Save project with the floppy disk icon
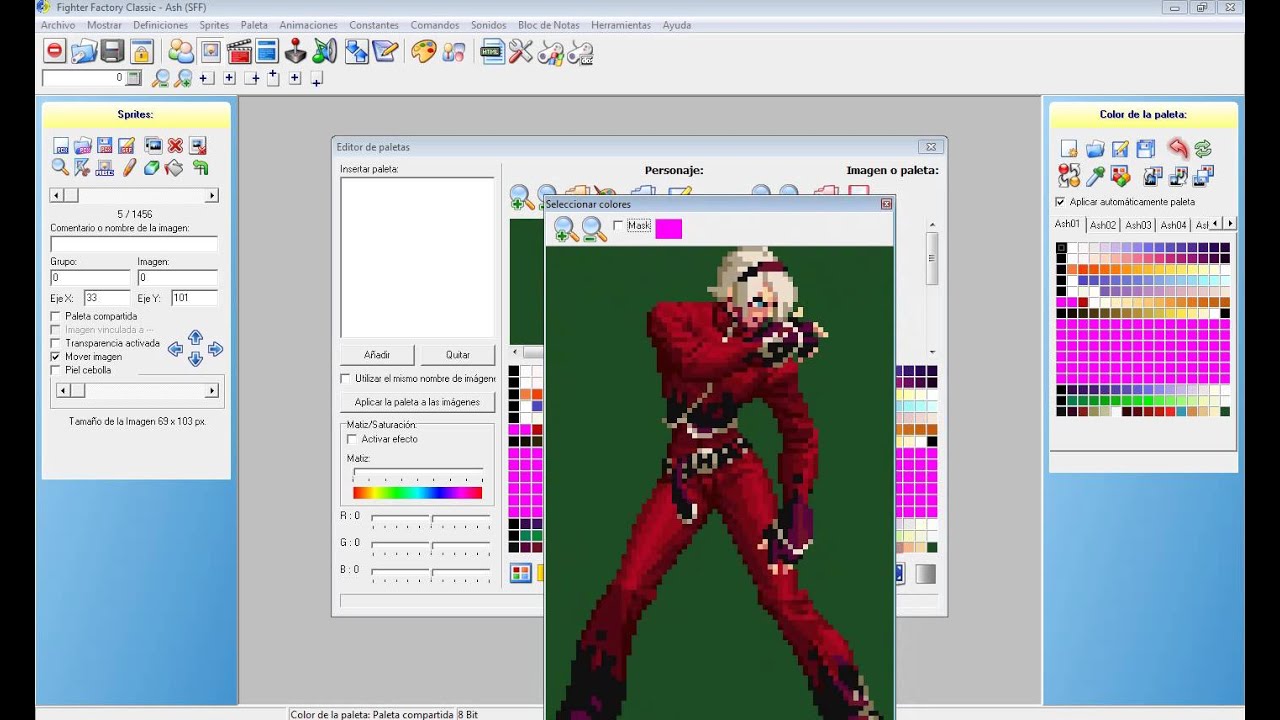Screen dimensions: 1280x720 pyautogui.click(x=112, y=51)
